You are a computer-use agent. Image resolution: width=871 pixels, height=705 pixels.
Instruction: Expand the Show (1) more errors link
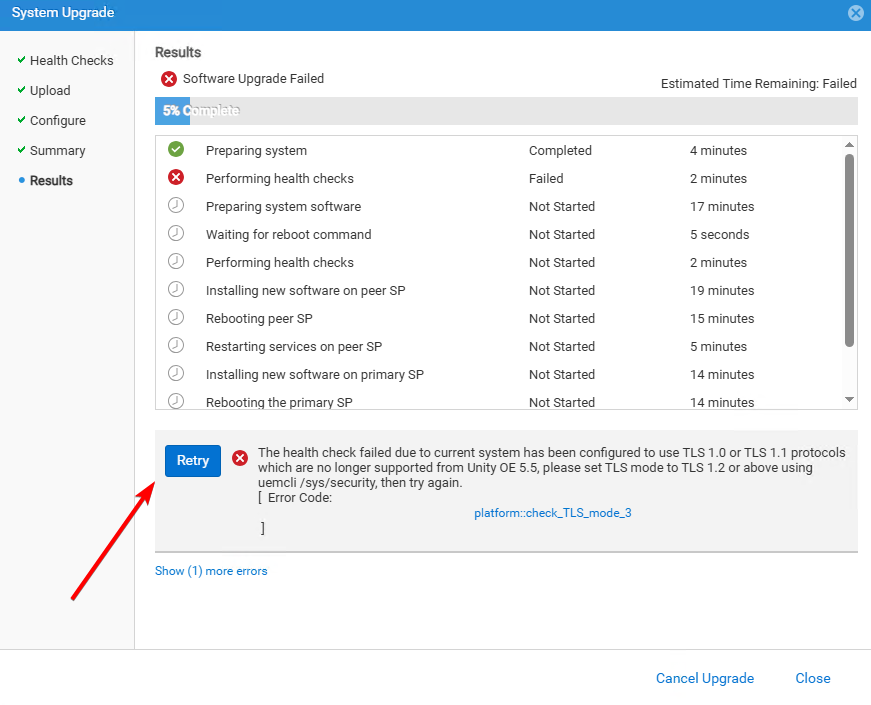211,571
